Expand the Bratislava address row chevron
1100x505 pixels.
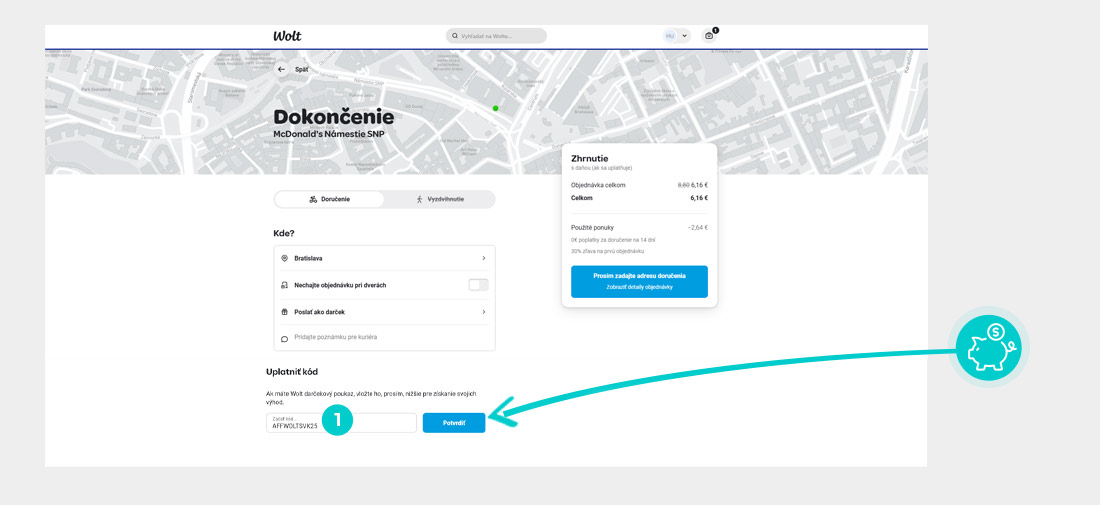pyautogui.click(x=483, y=258)
